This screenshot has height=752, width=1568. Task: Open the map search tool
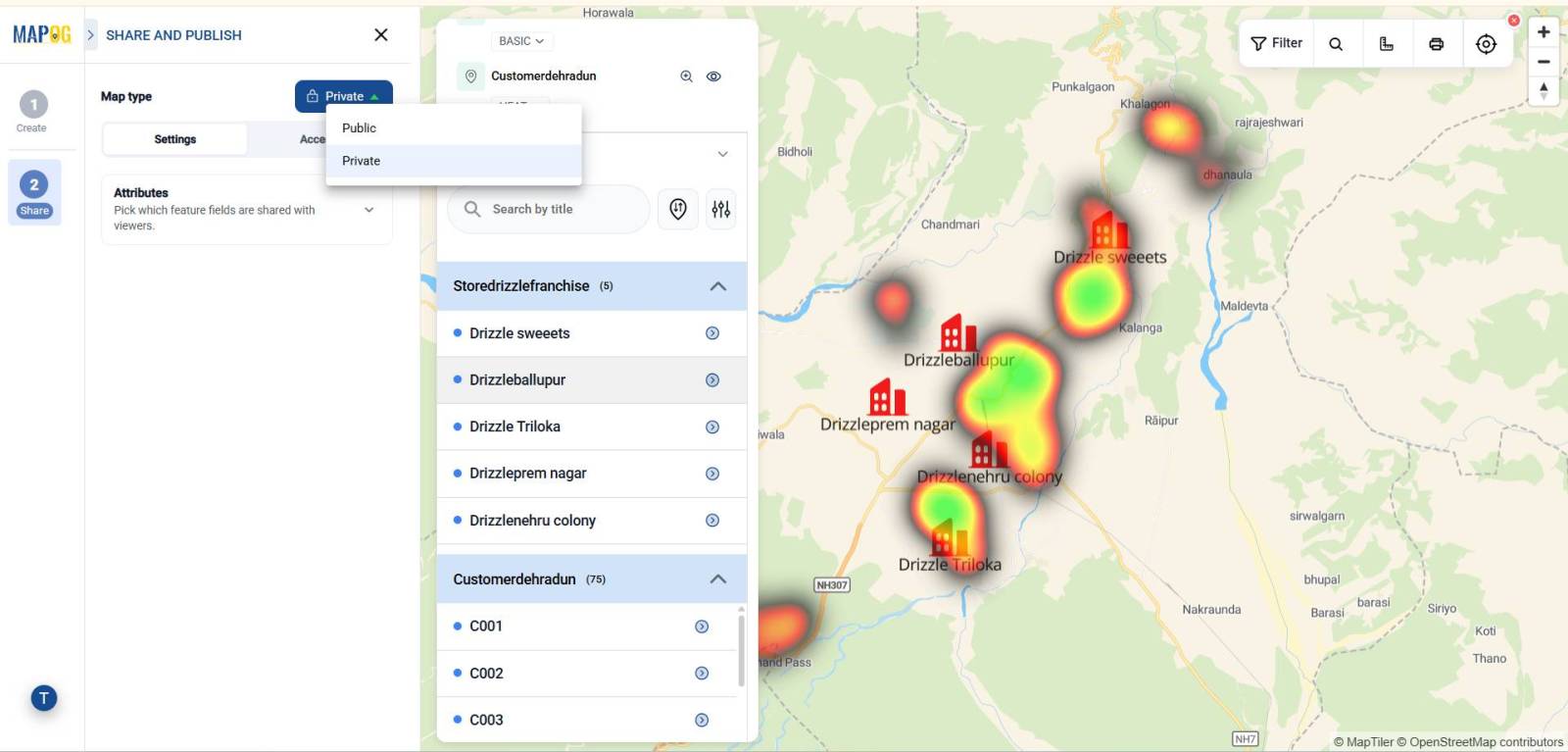(x=1336, y=44)
